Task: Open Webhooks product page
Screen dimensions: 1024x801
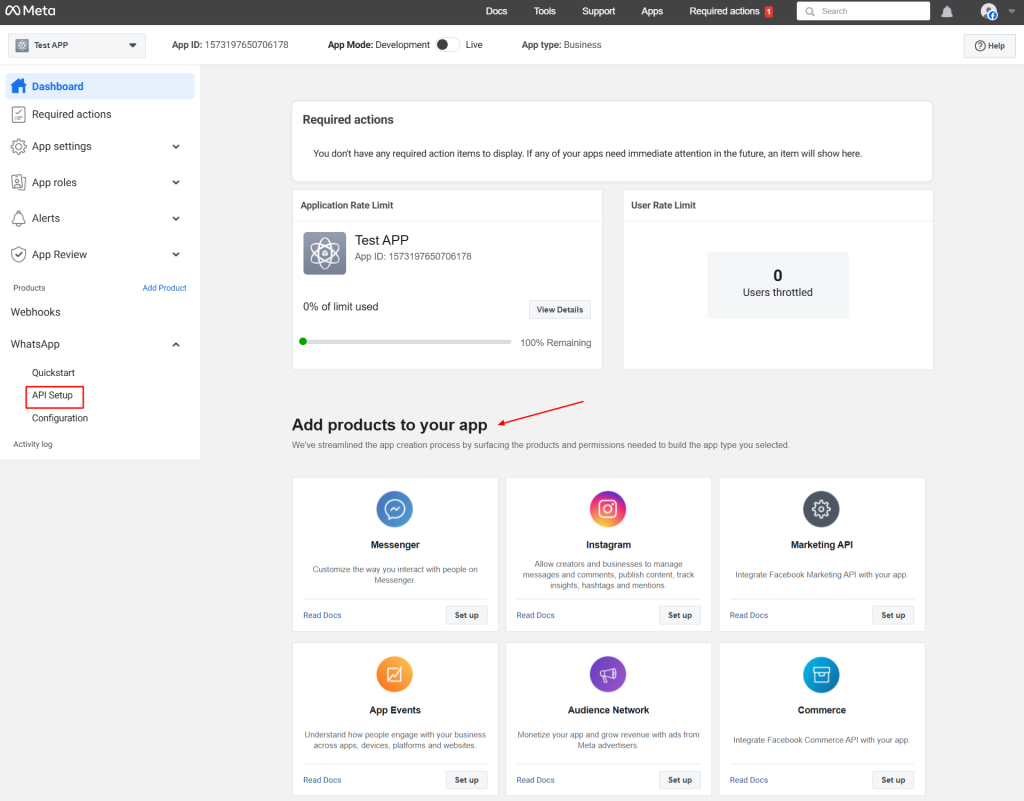Action: click(35, 312)
